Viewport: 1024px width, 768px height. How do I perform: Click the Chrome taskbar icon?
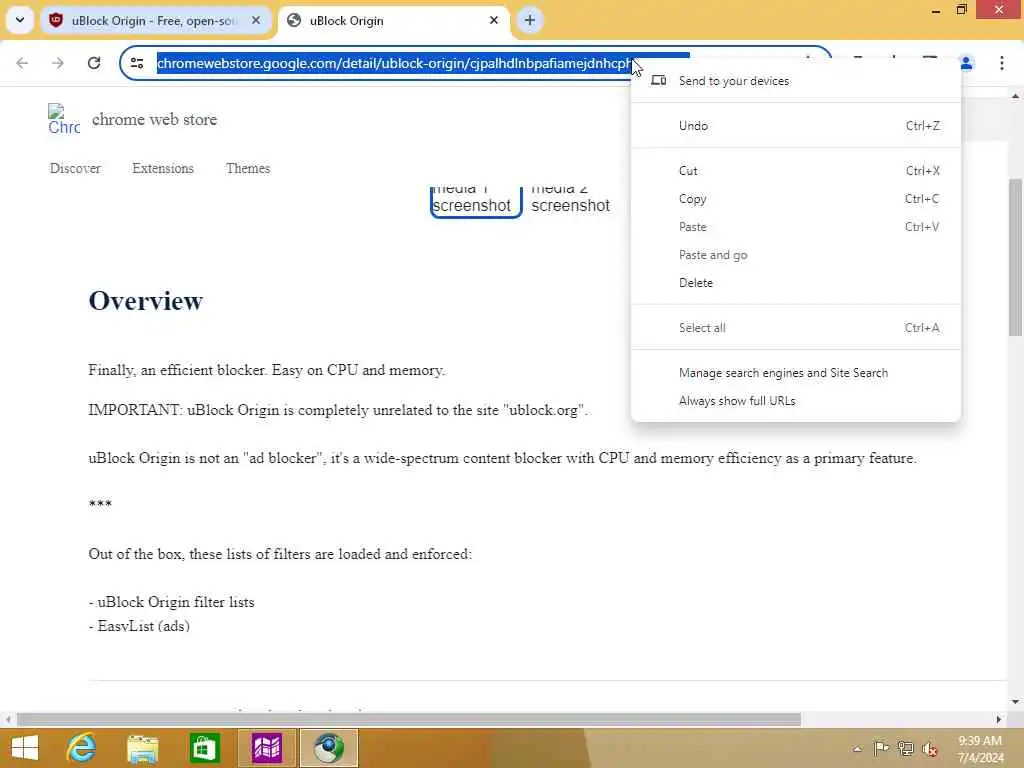coord(329,748)
